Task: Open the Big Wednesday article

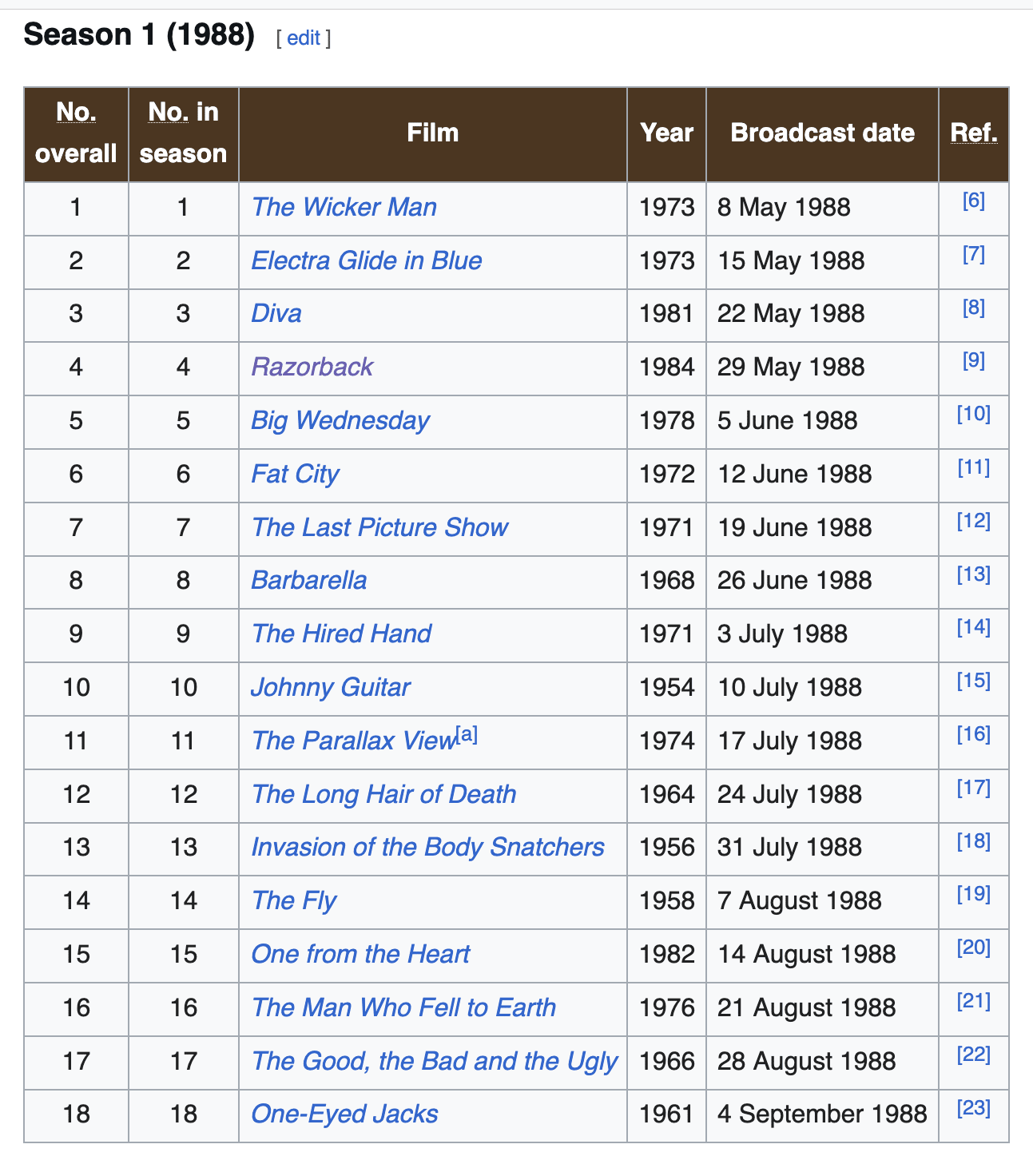Action: pyautogui.click(x=340, y=421)
